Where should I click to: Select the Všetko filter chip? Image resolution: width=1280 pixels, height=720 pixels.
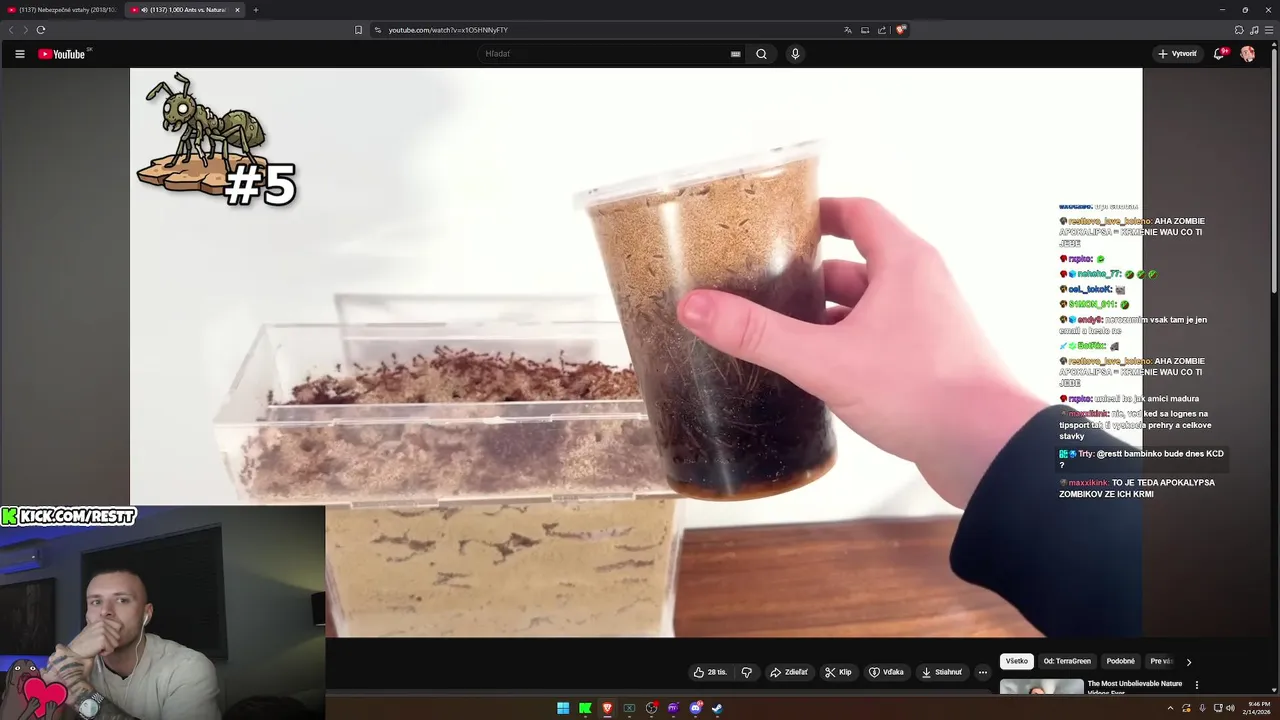pos(1017,661)
